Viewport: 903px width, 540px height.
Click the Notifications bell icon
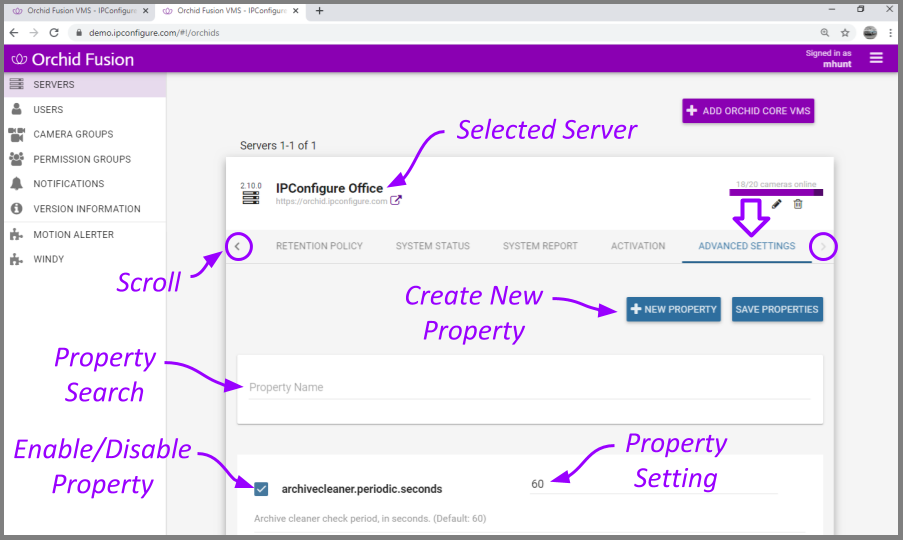coord(17,184)
